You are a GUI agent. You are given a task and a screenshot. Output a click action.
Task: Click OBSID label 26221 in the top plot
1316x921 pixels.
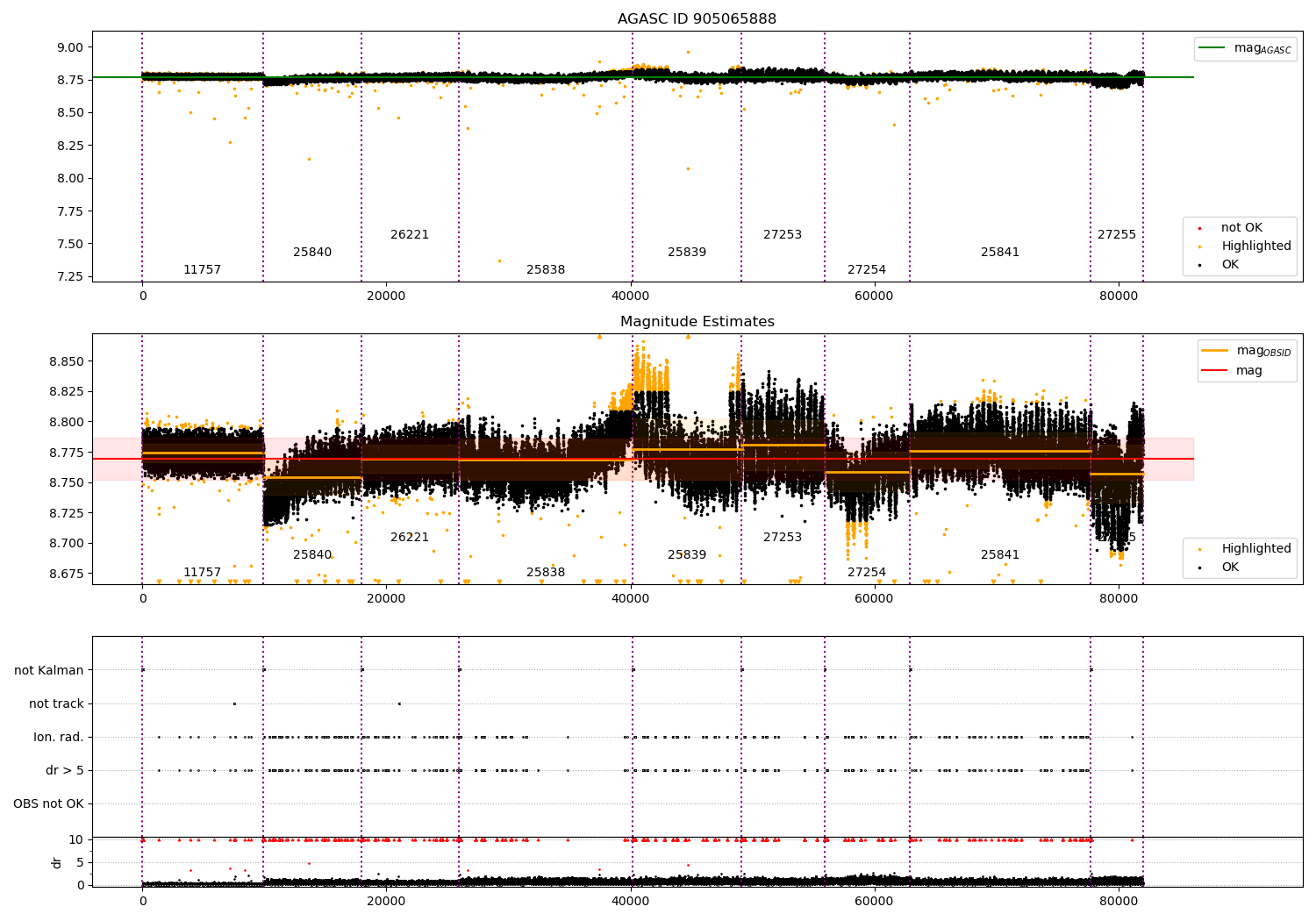click(410, 235)
